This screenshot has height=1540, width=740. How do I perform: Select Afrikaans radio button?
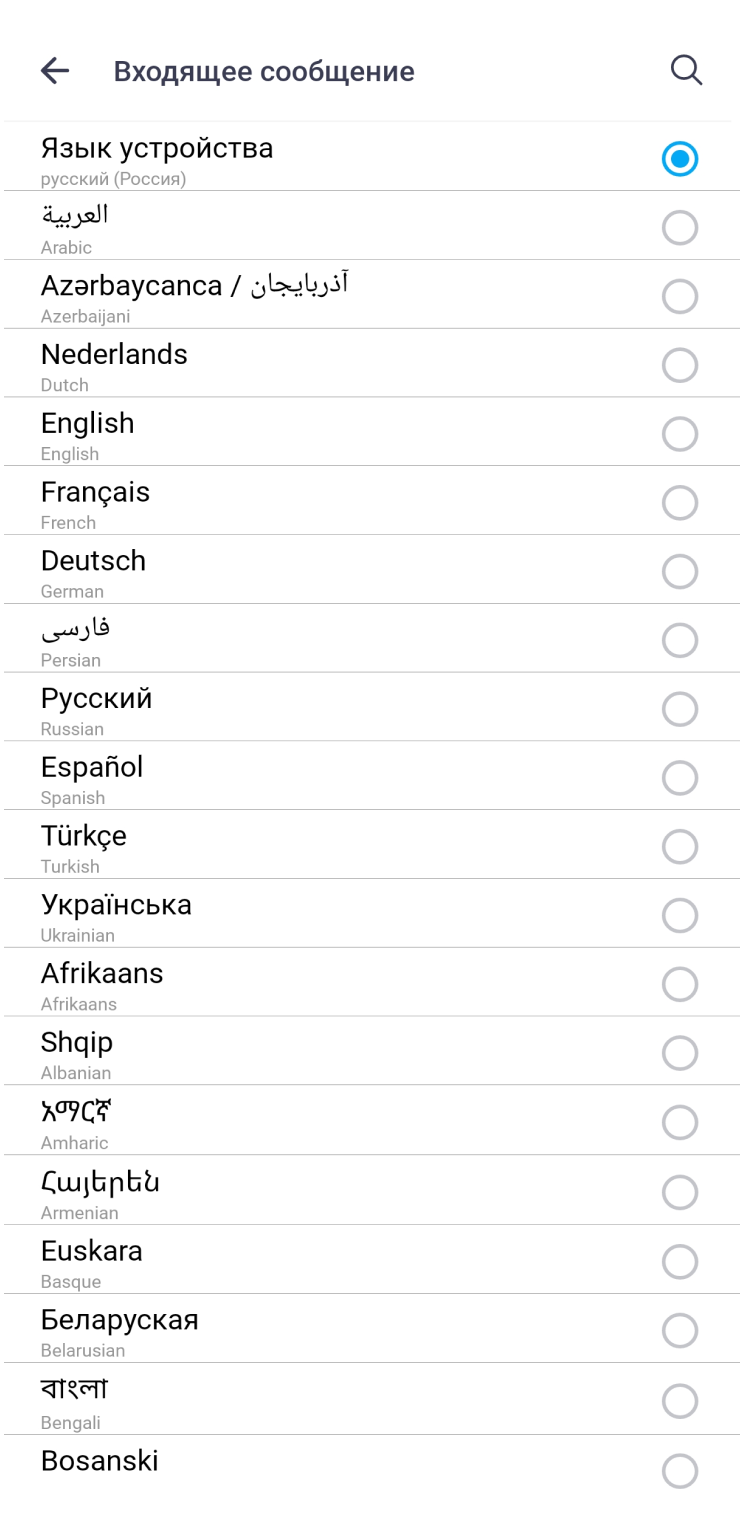click(680, 985)
